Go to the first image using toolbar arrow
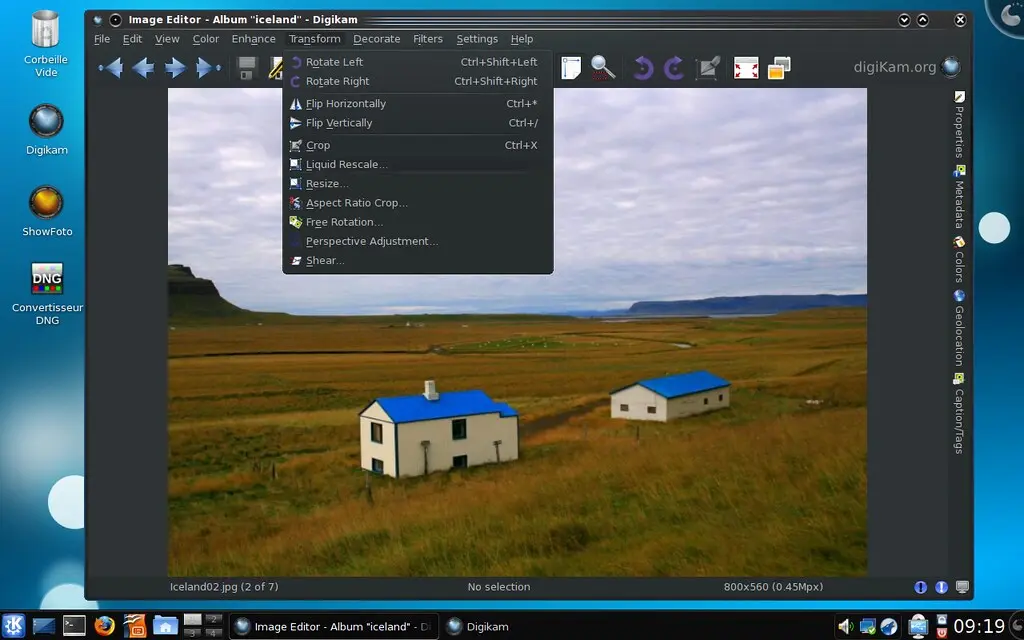The width and height of the screenshot is (1024, 640). pyautogui.click(x=110, y=68)
